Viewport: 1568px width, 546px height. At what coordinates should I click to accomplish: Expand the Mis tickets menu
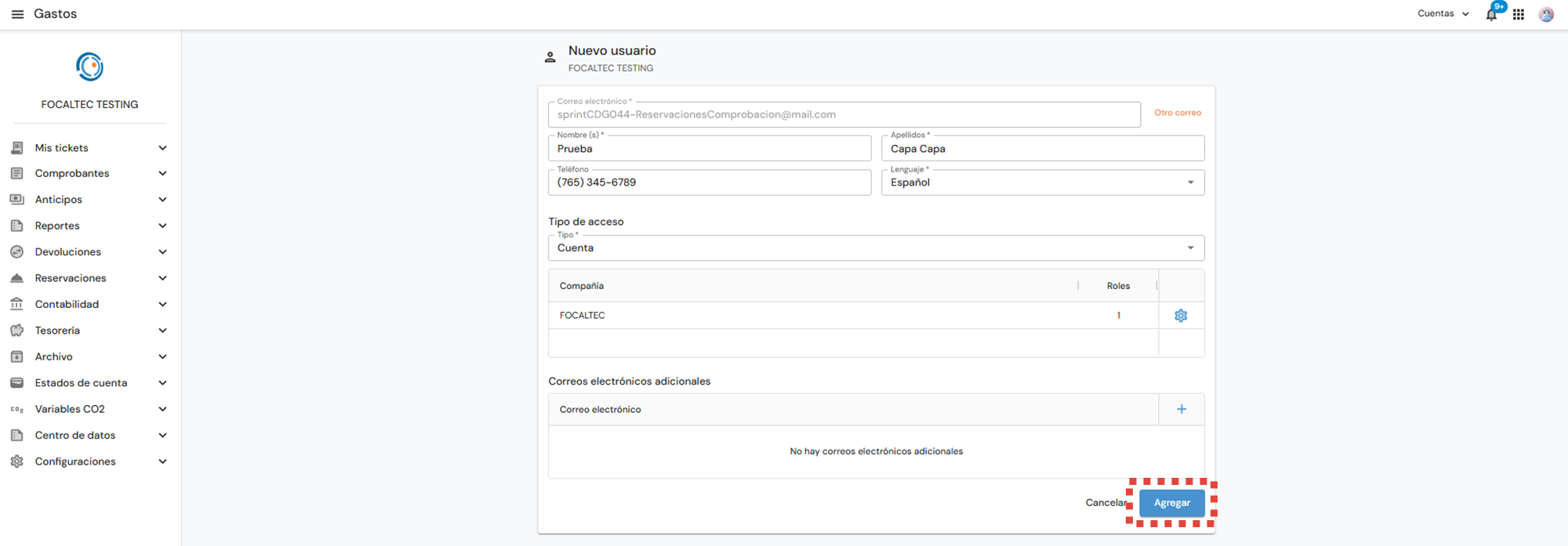[x=89, y=148]
